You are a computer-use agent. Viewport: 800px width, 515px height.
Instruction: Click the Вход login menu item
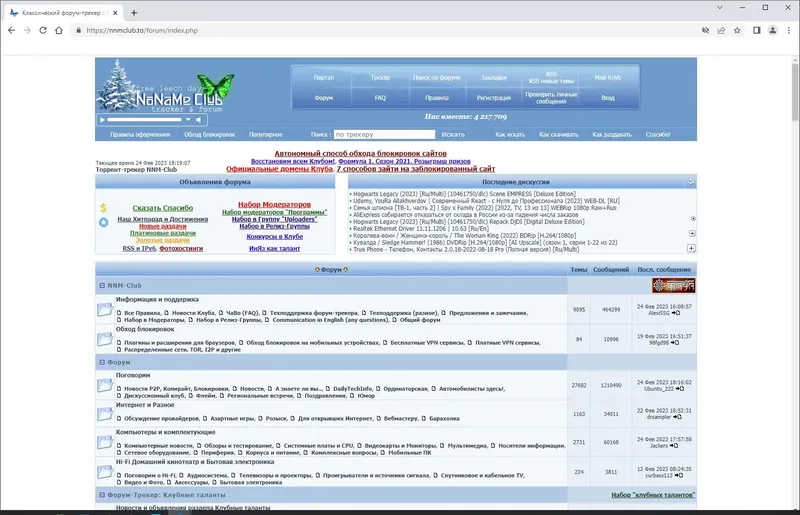pyautogui.click(x=608, y=97)
